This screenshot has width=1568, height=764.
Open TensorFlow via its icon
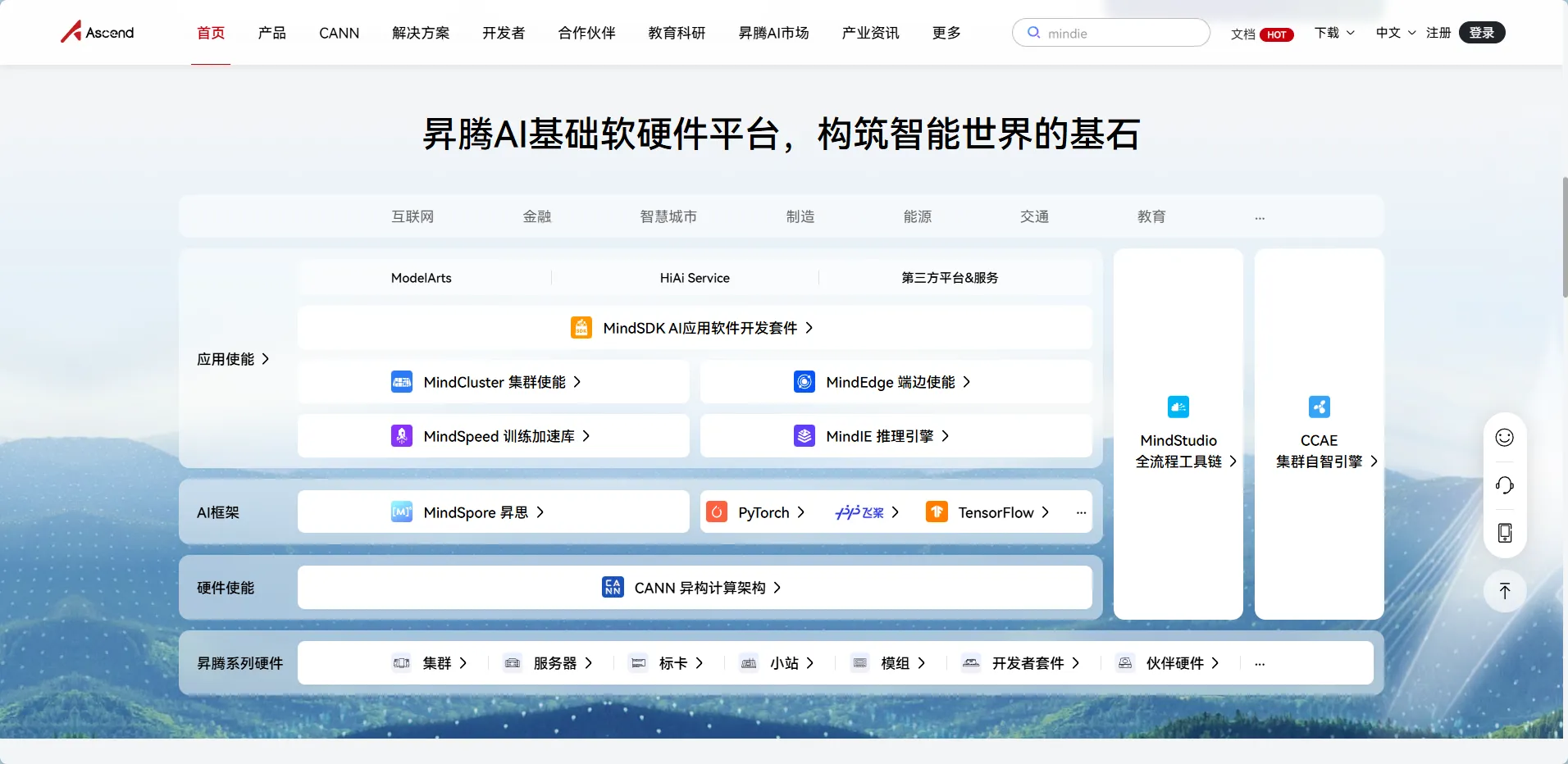point(936,512)
